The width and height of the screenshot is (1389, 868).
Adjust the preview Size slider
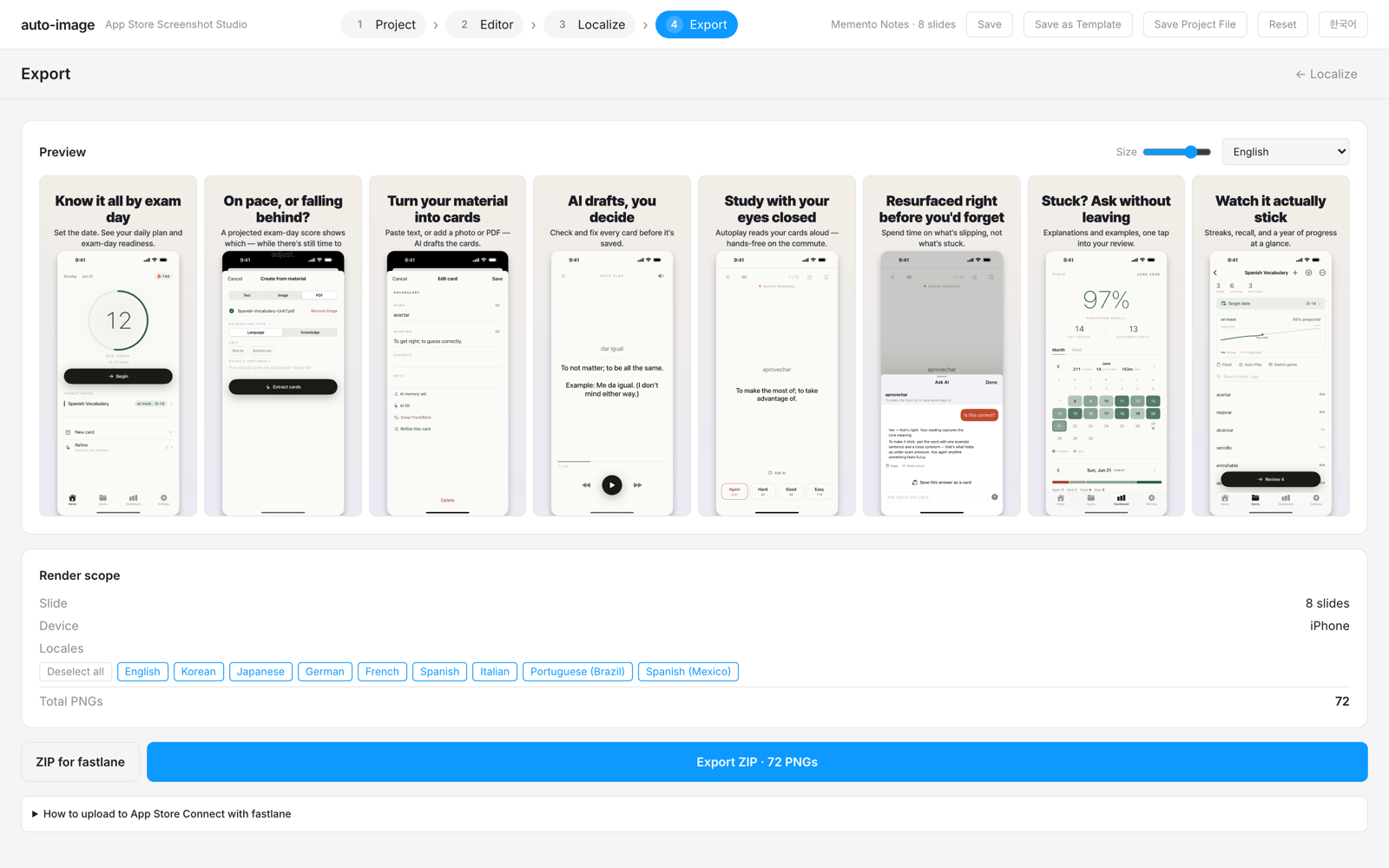(1176, 152)
